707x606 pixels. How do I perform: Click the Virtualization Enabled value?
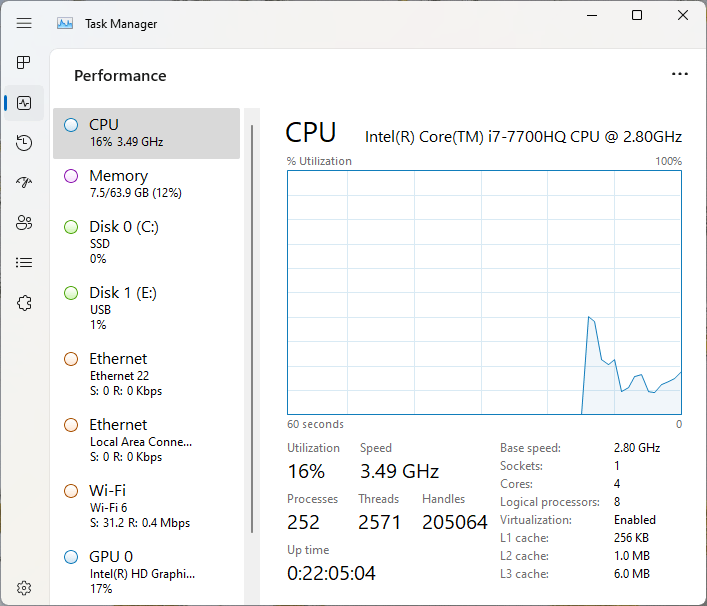(x=635, y=520)
